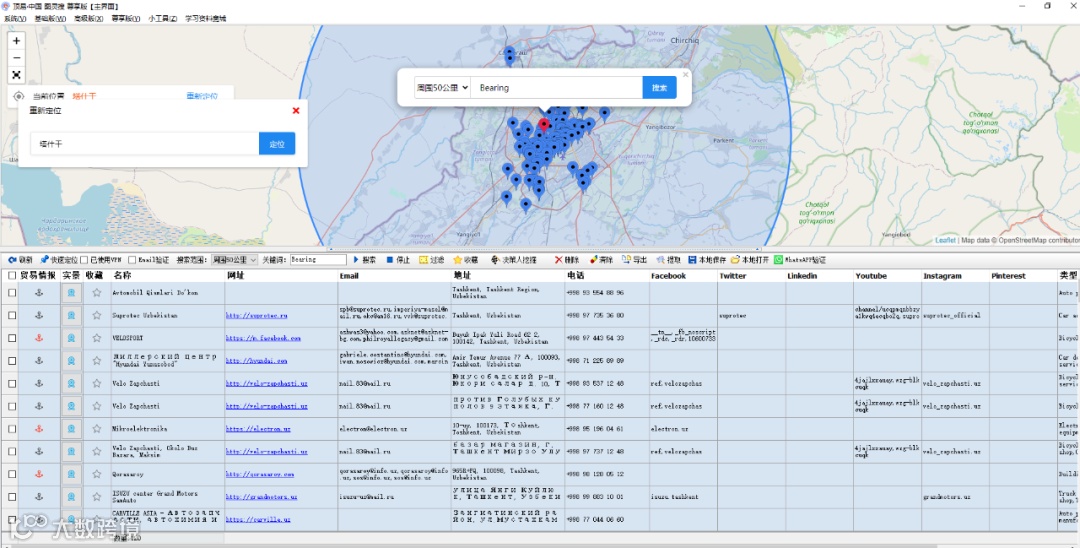1080x548 pixels.
Task: Open the 过滤 filter tool
Action: [432, 260]
